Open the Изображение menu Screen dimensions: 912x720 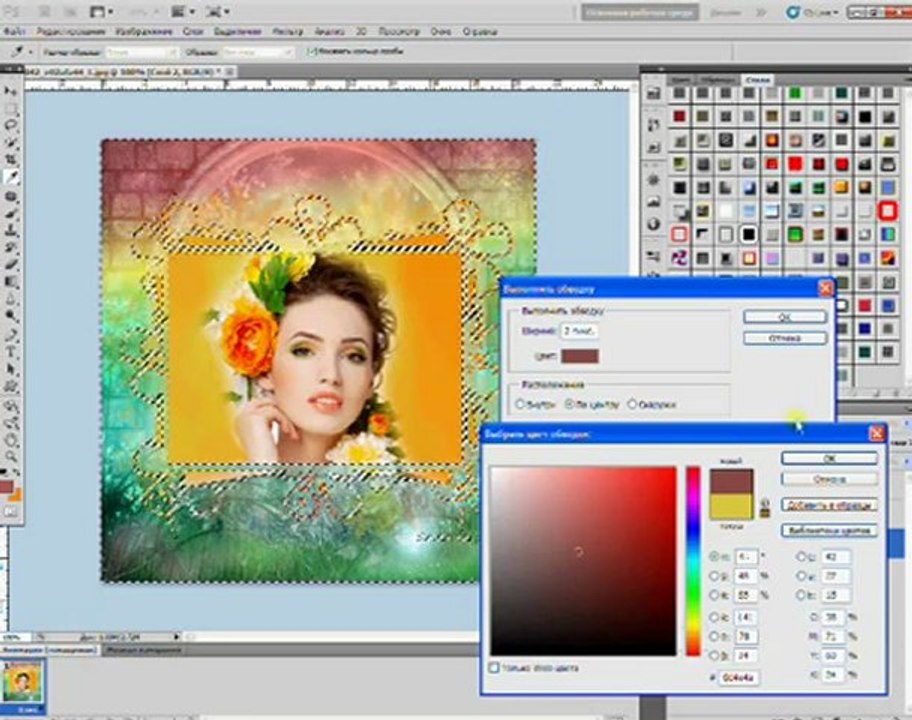[x=144, y=31]
